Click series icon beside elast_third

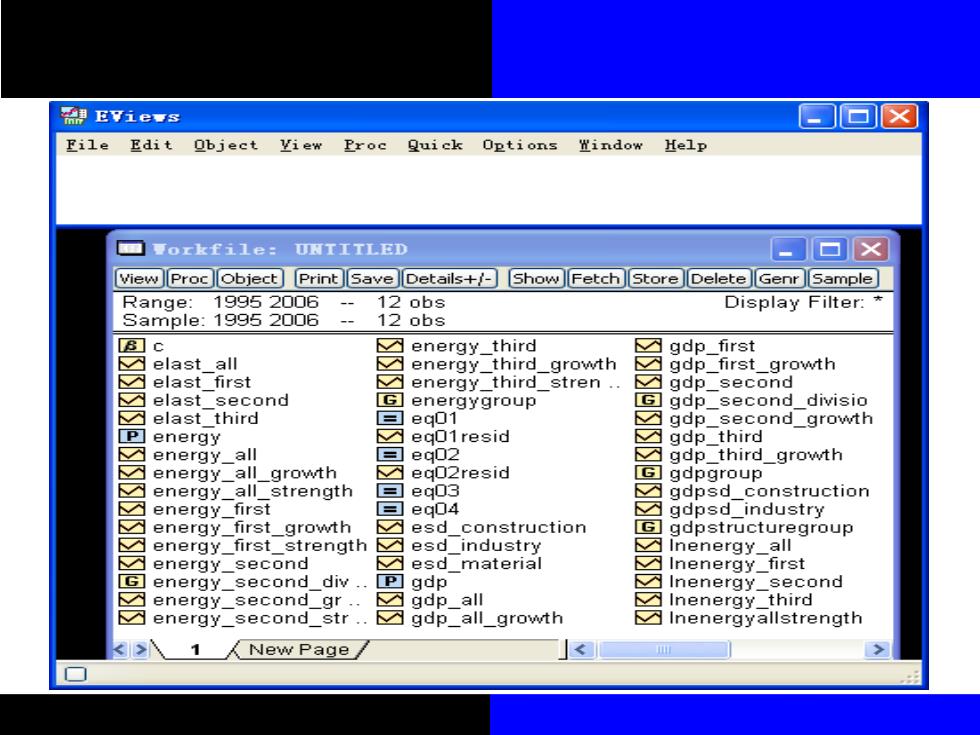pos(131,418)
